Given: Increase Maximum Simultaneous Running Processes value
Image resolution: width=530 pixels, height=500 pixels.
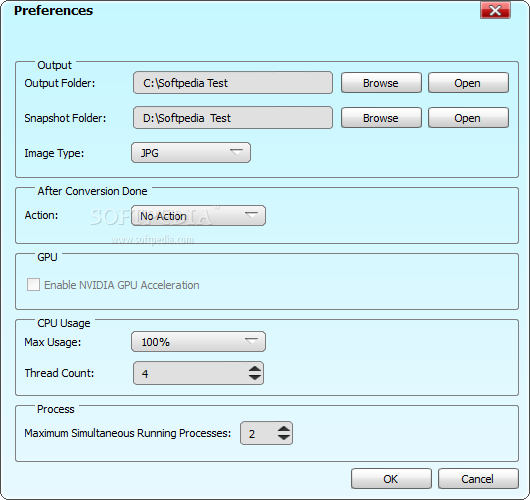Looking at the screenshot, I should click(284, 429).
